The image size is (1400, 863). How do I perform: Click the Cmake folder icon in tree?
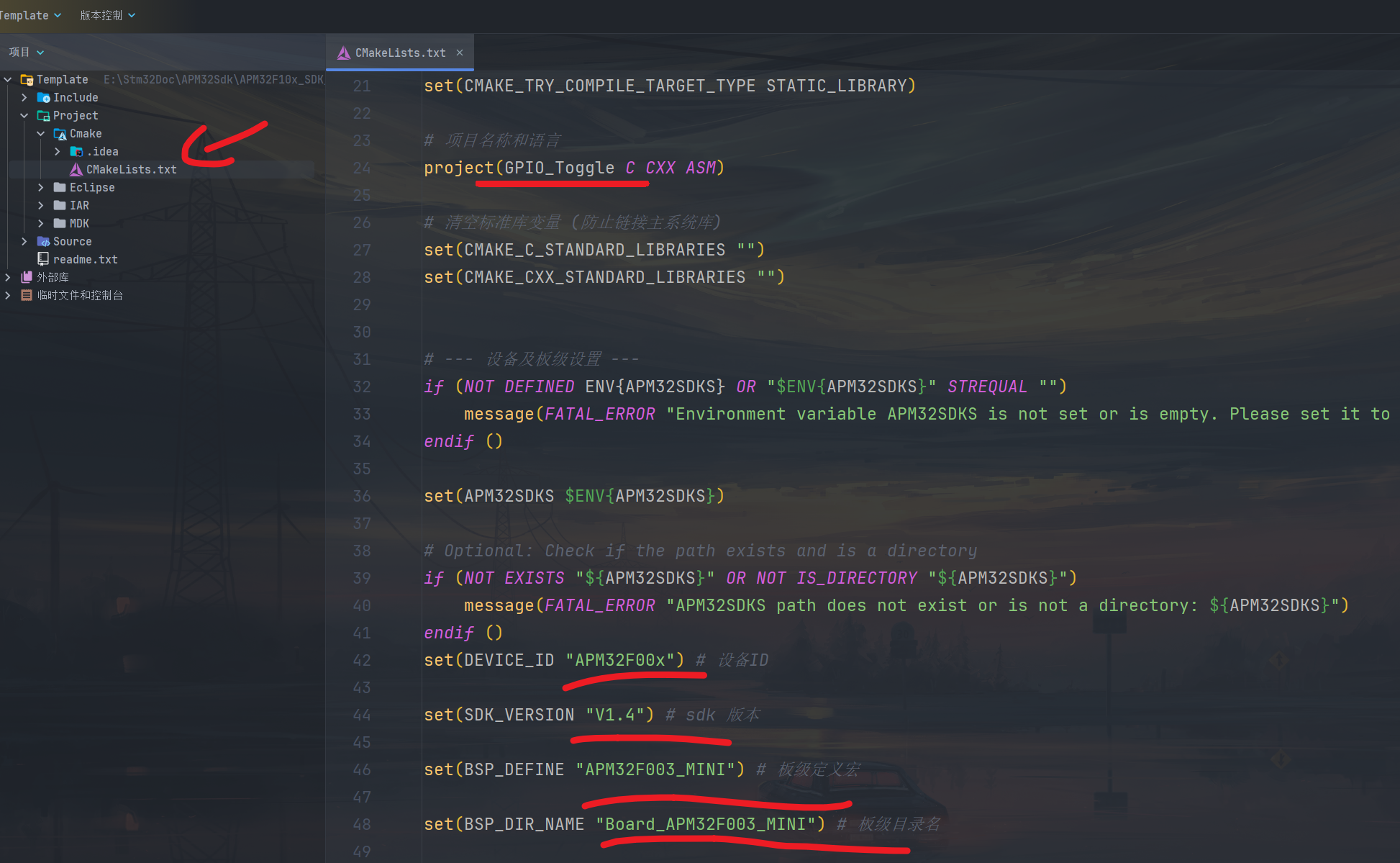(60, 134)
